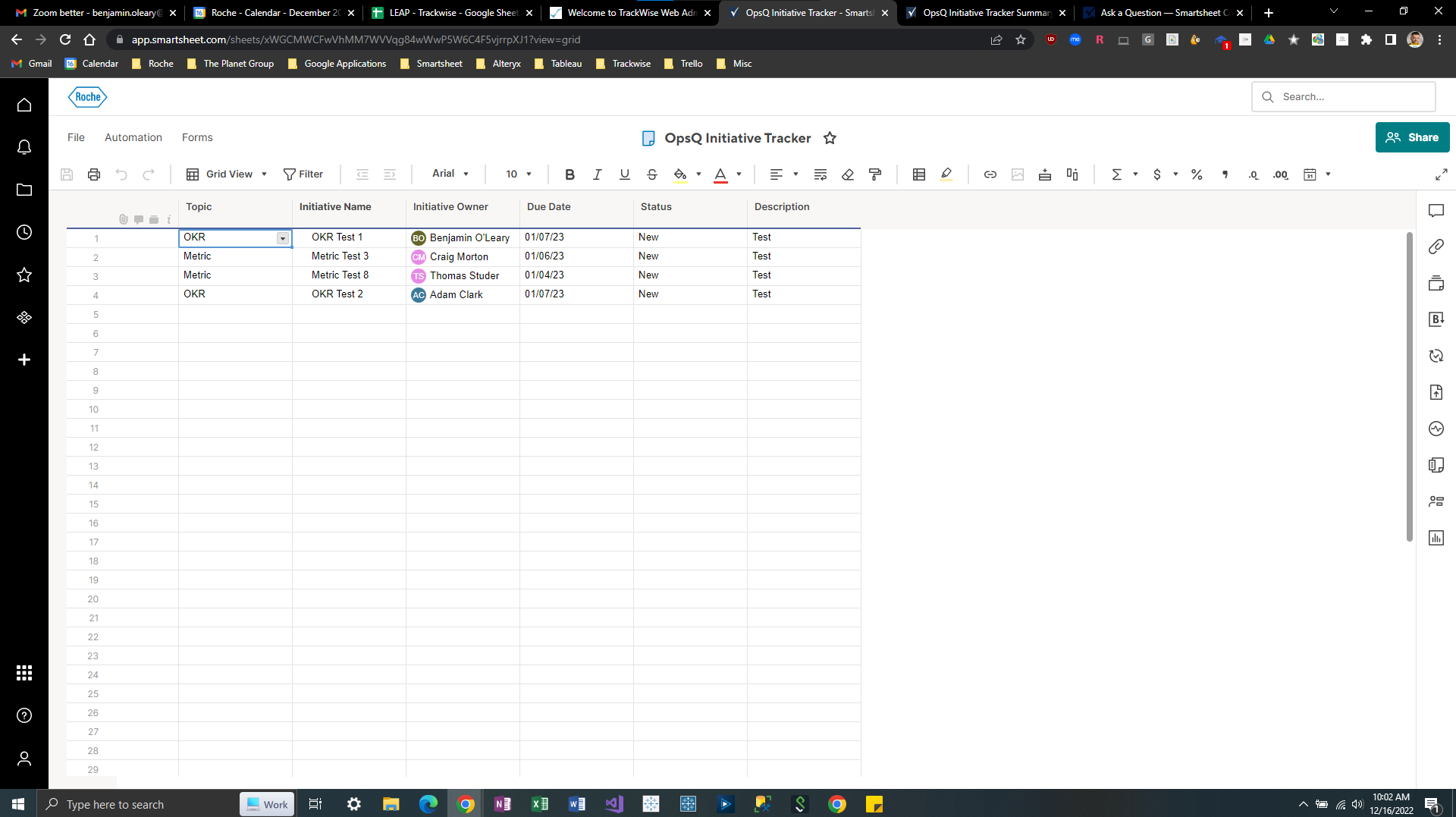Open Attachments paperclip on right rail

tap(1436, 247)
